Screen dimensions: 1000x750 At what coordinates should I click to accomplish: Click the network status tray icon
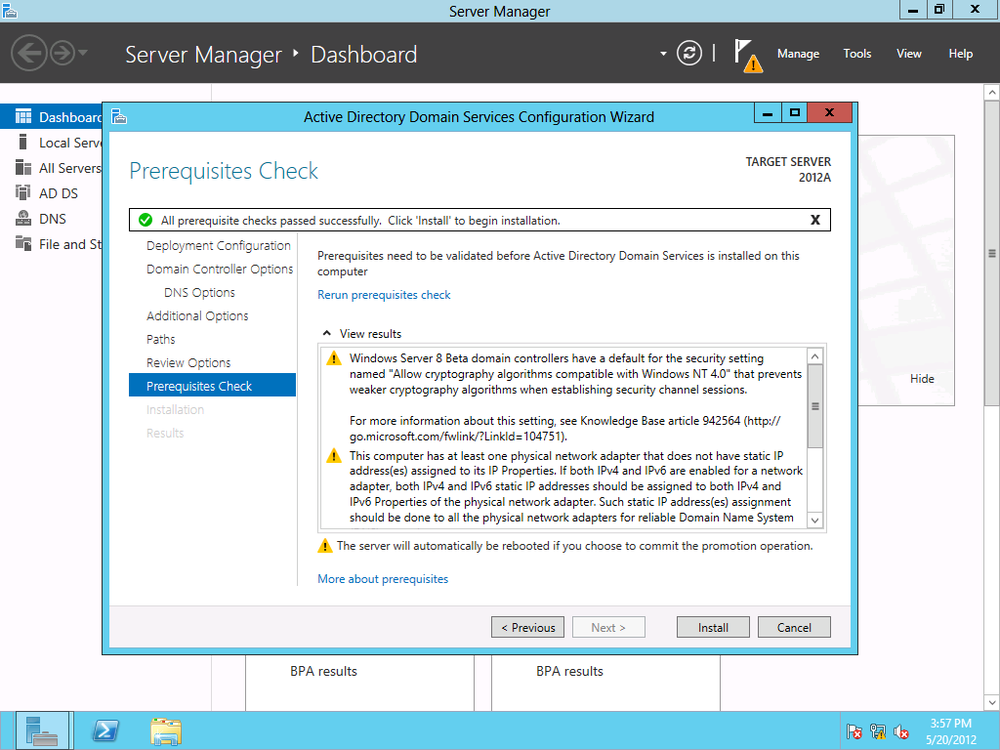tap(878, 732)
